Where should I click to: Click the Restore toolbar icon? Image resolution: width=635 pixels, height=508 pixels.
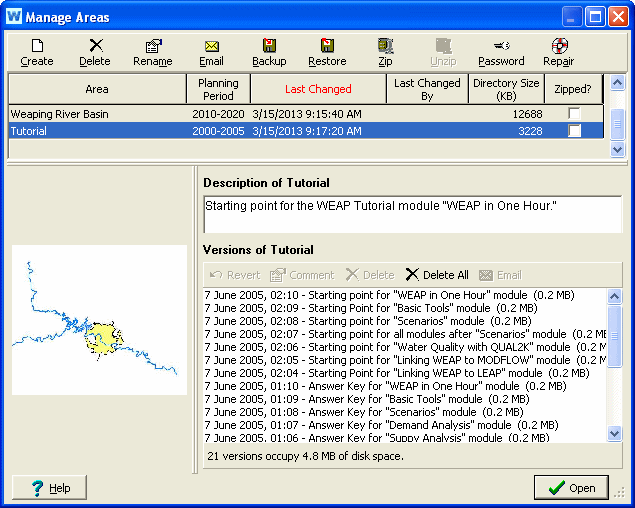coord(327,45)
